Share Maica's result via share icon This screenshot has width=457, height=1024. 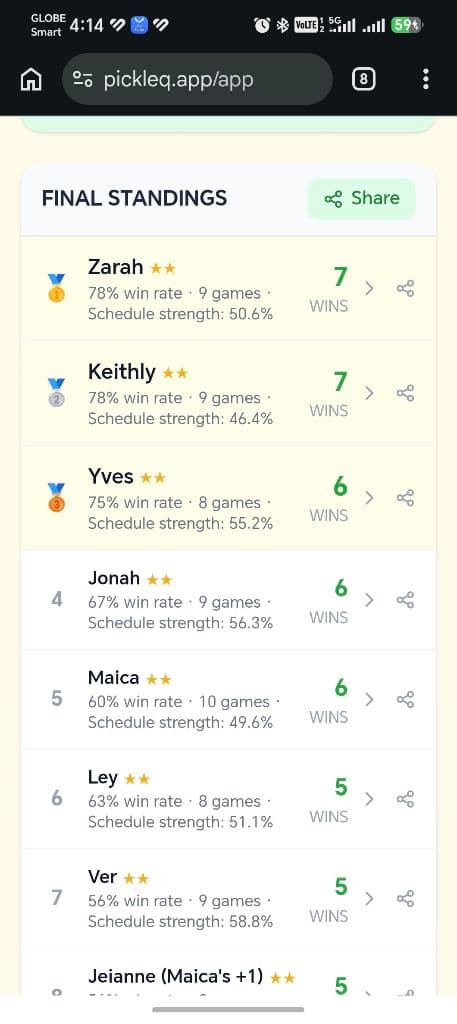coord(405,700)
